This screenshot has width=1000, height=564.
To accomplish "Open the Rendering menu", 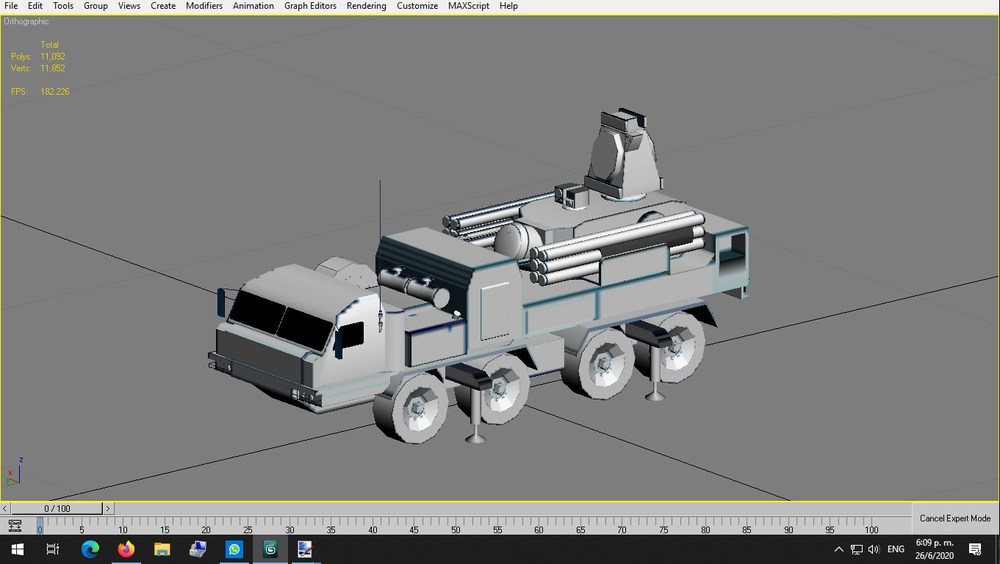I will coord(366,6).
